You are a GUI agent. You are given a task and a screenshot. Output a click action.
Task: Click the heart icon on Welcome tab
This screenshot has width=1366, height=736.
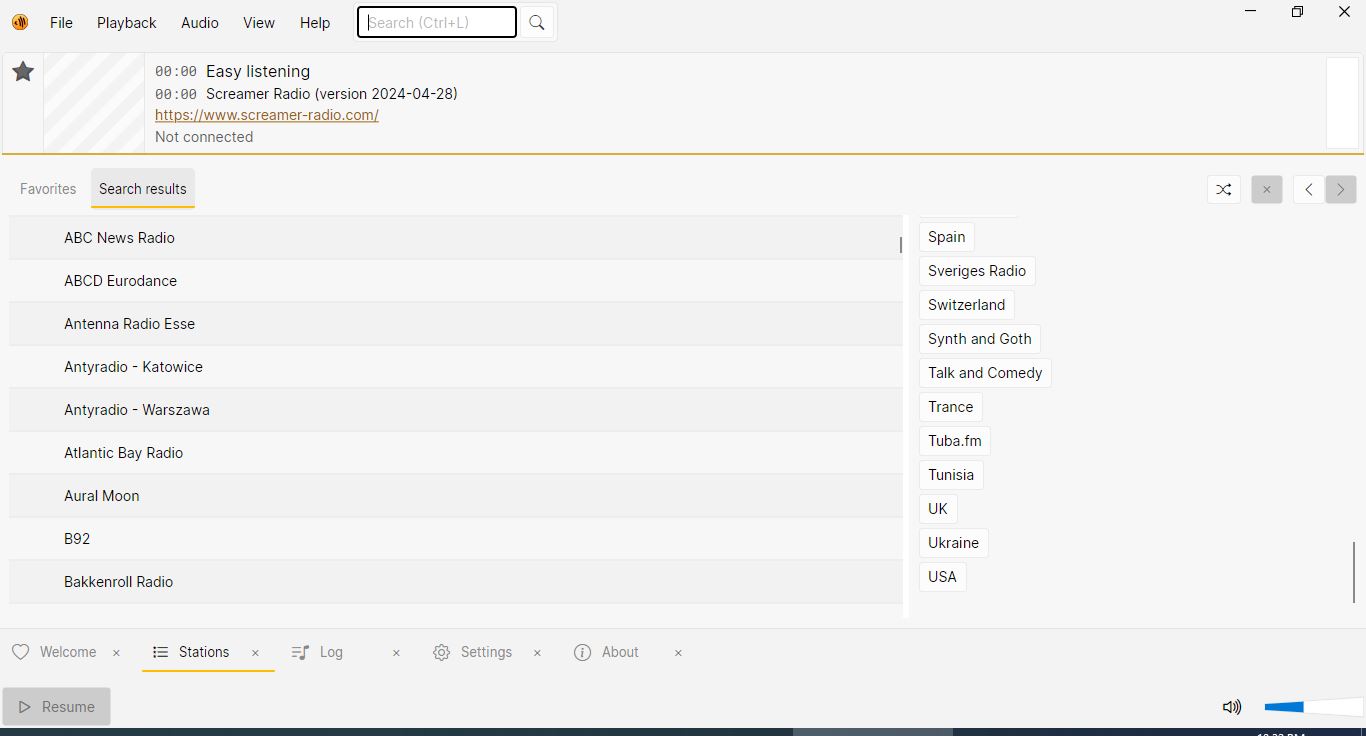tap(20, 652)
